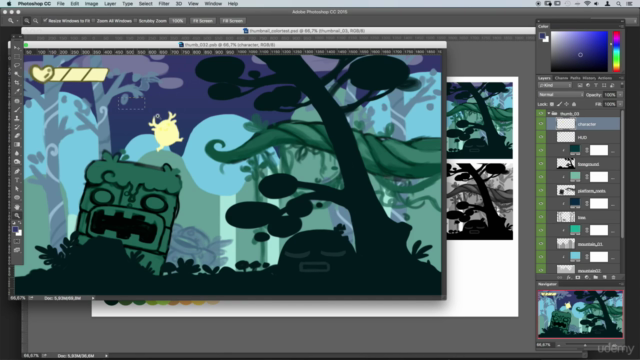
Task: Select the Blur tool
Action: point(17,153)
